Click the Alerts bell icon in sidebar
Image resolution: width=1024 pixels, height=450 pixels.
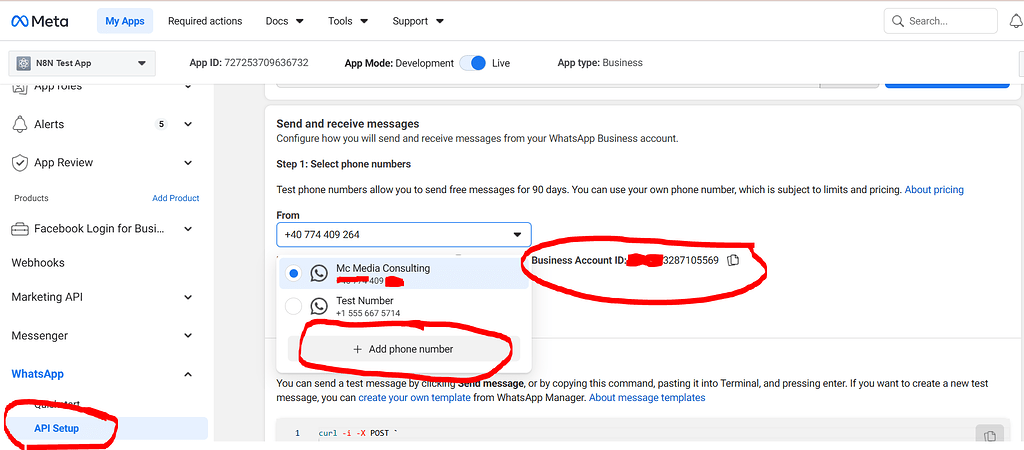[x=20, y=124]
